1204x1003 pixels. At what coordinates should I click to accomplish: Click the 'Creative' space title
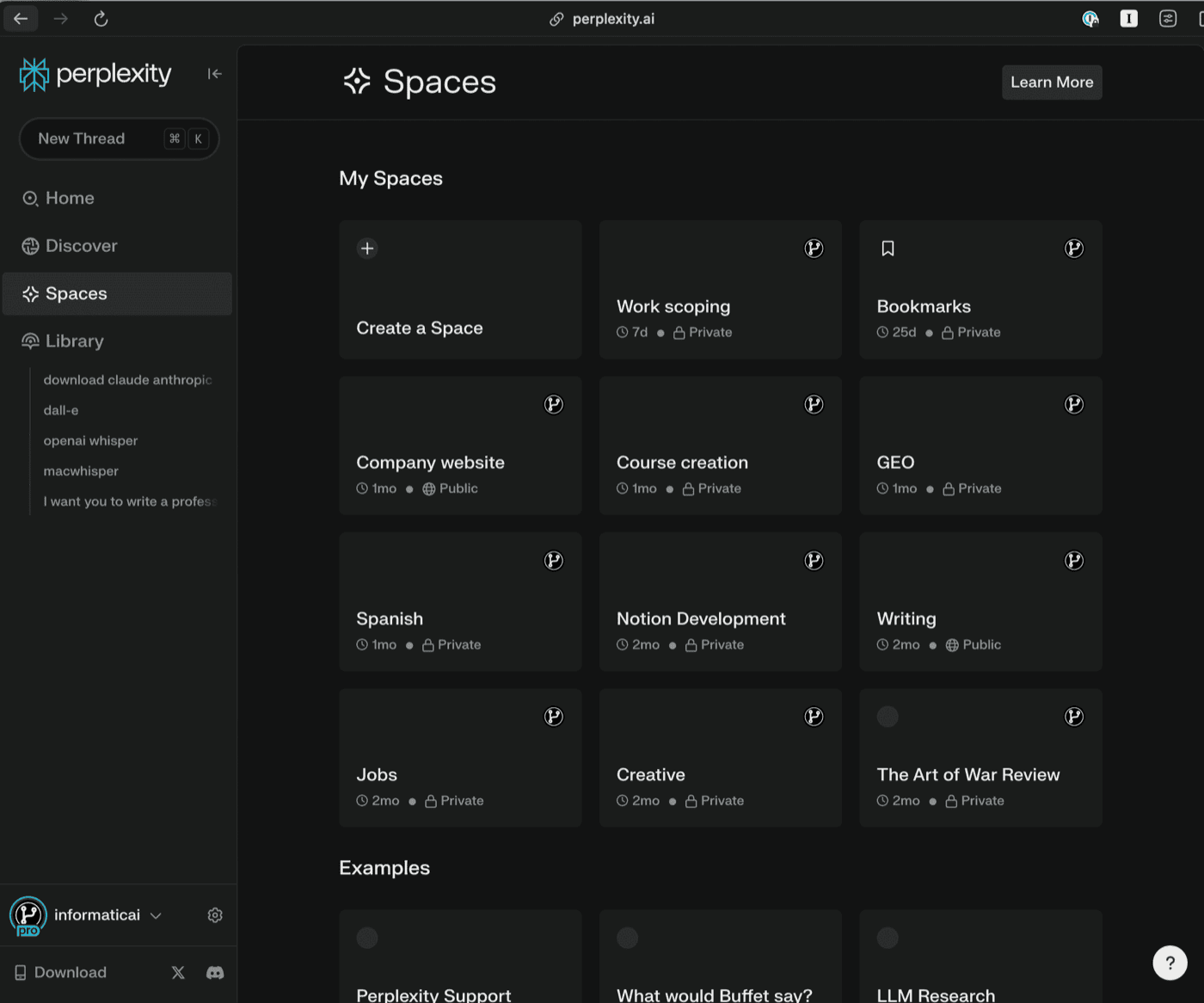click(650, 775)
